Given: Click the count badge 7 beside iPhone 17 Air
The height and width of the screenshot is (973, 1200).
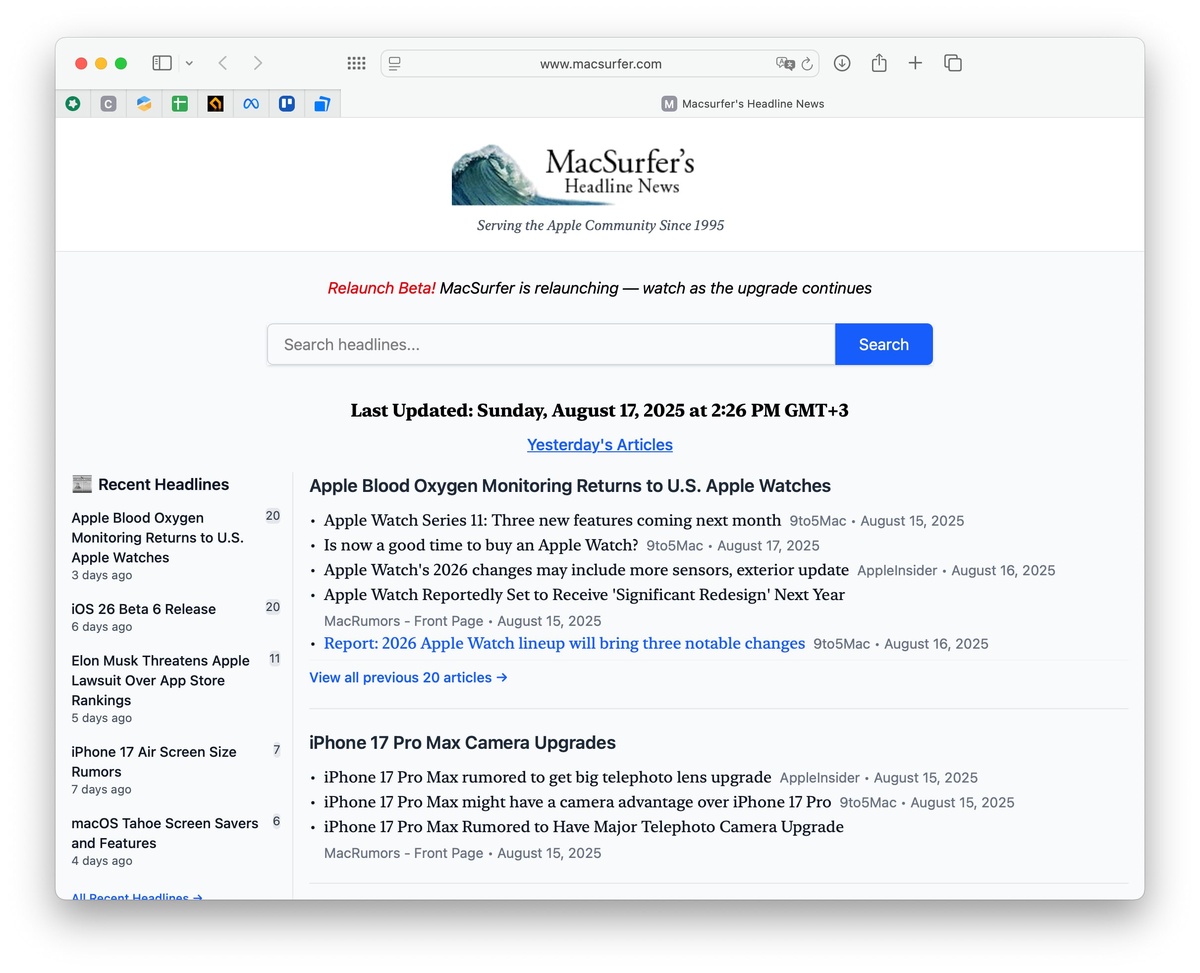Looking at the screenshot, I should [x=277, y=749].
